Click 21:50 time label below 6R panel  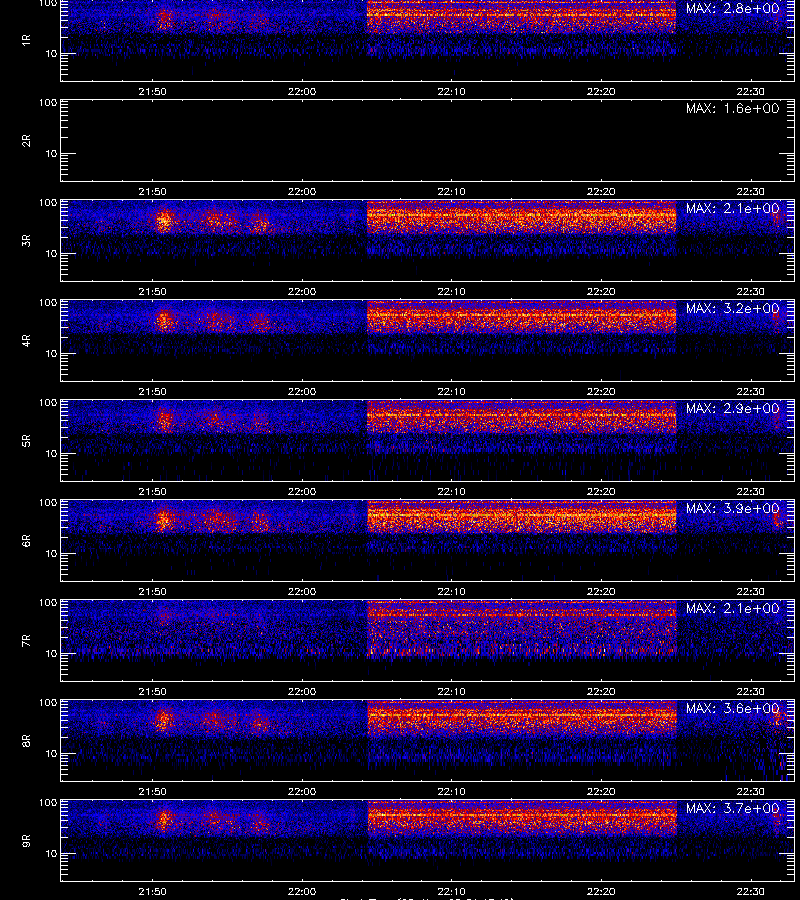pos(152,591)
